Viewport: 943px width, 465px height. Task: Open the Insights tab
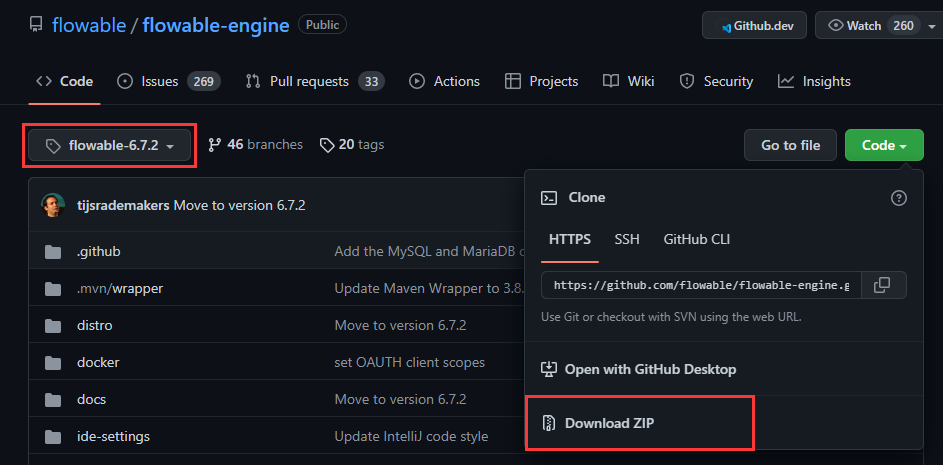(x=814, y=81)
